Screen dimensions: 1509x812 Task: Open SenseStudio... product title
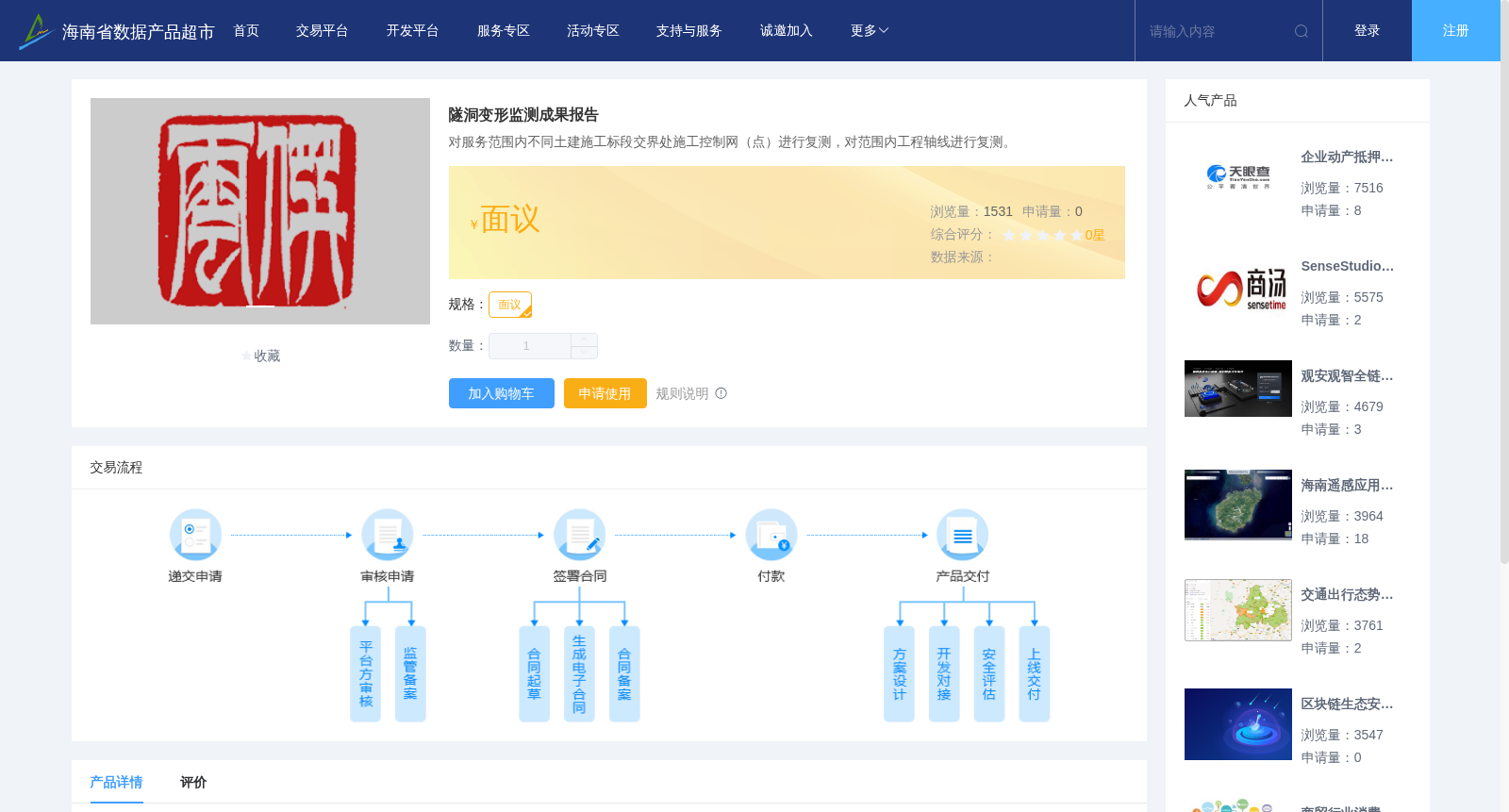(1347, 267)
